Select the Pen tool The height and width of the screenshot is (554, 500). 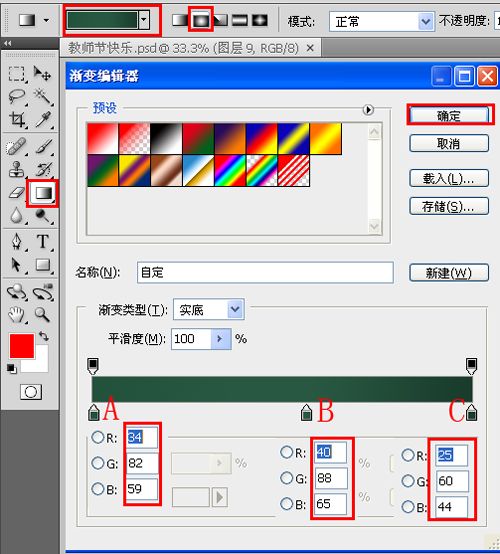tap(17, 242)
